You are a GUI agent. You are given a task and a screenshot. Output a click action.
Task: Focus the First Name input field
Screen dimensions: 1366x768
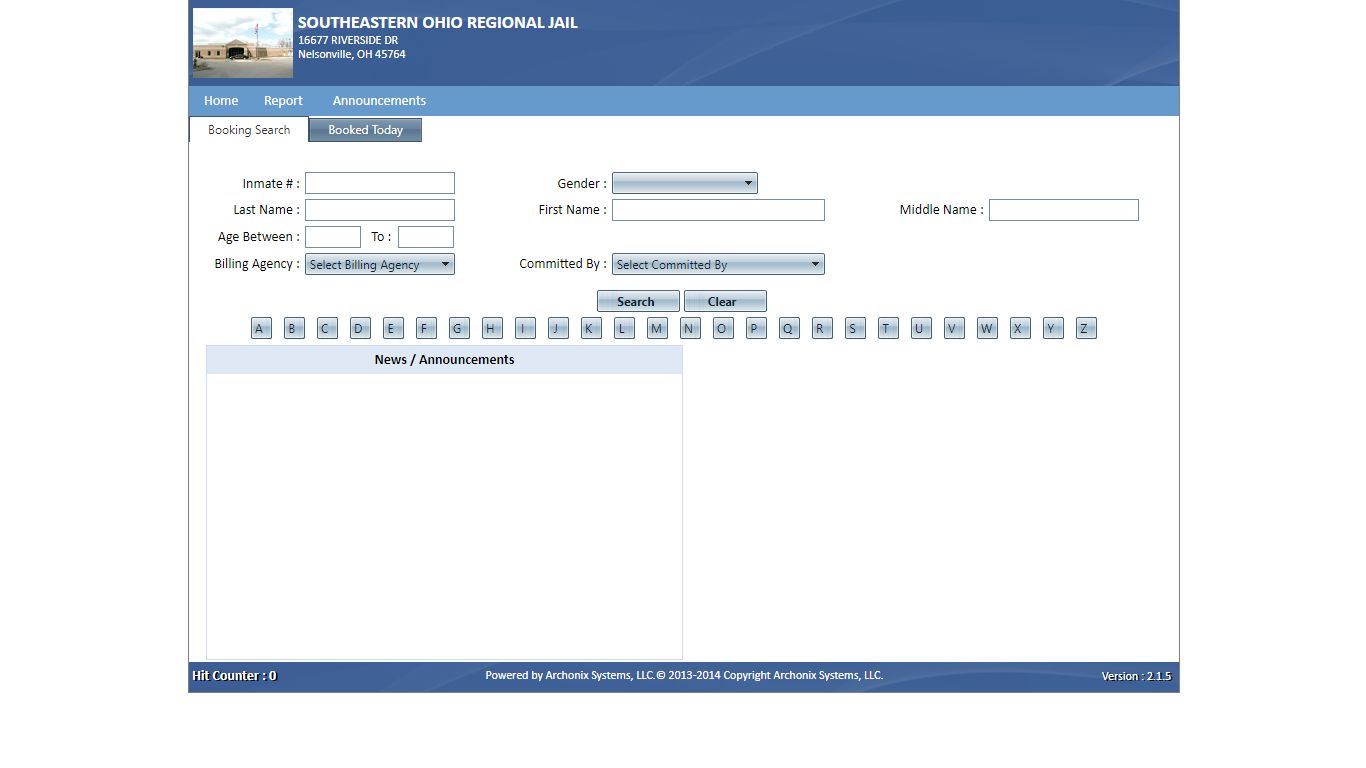coord(718,210)
